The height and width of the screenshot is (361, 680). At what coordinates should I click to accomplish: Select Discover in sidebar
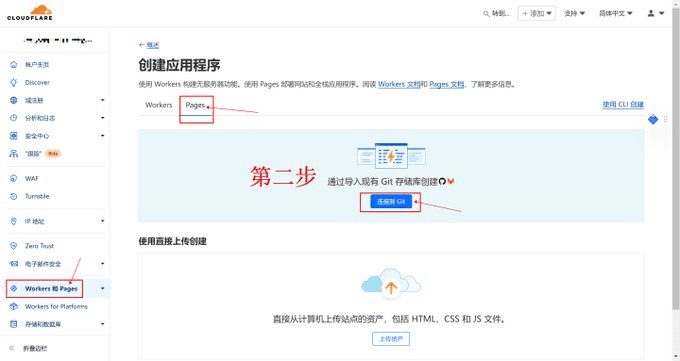click(x=37, y=82)
